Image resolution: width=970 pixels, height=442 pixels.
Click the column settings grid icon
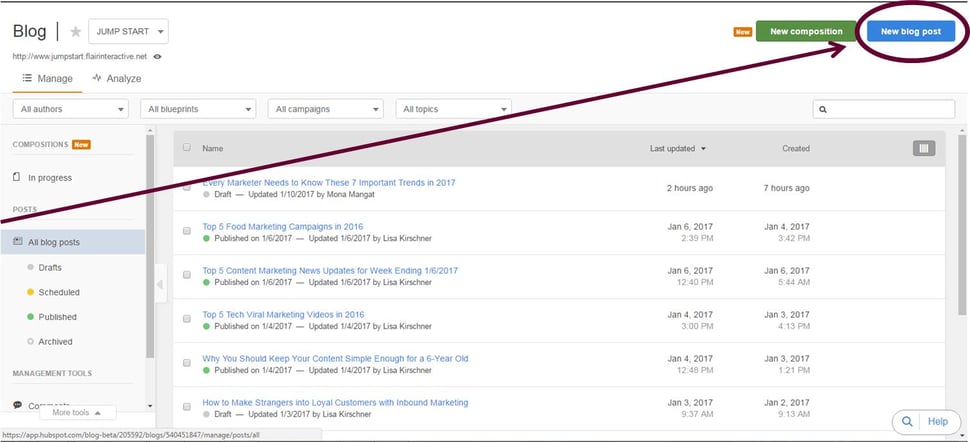coord(924,148)
